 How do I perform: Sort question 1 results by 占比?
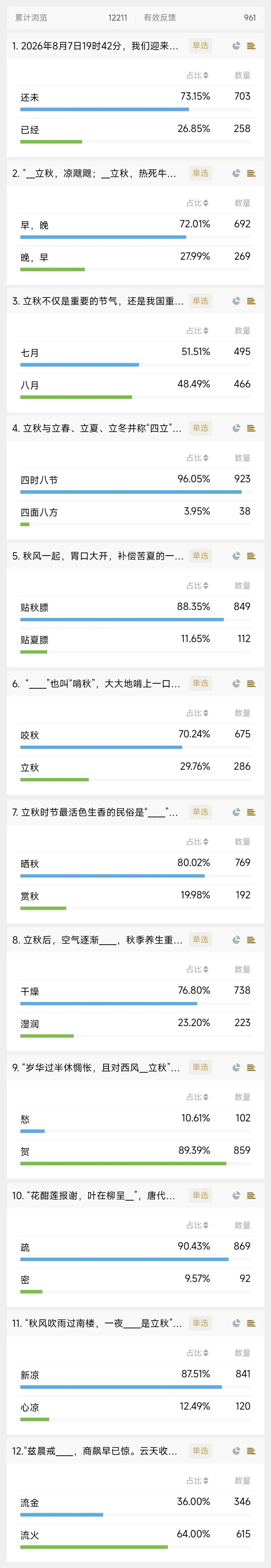[197, 76]
